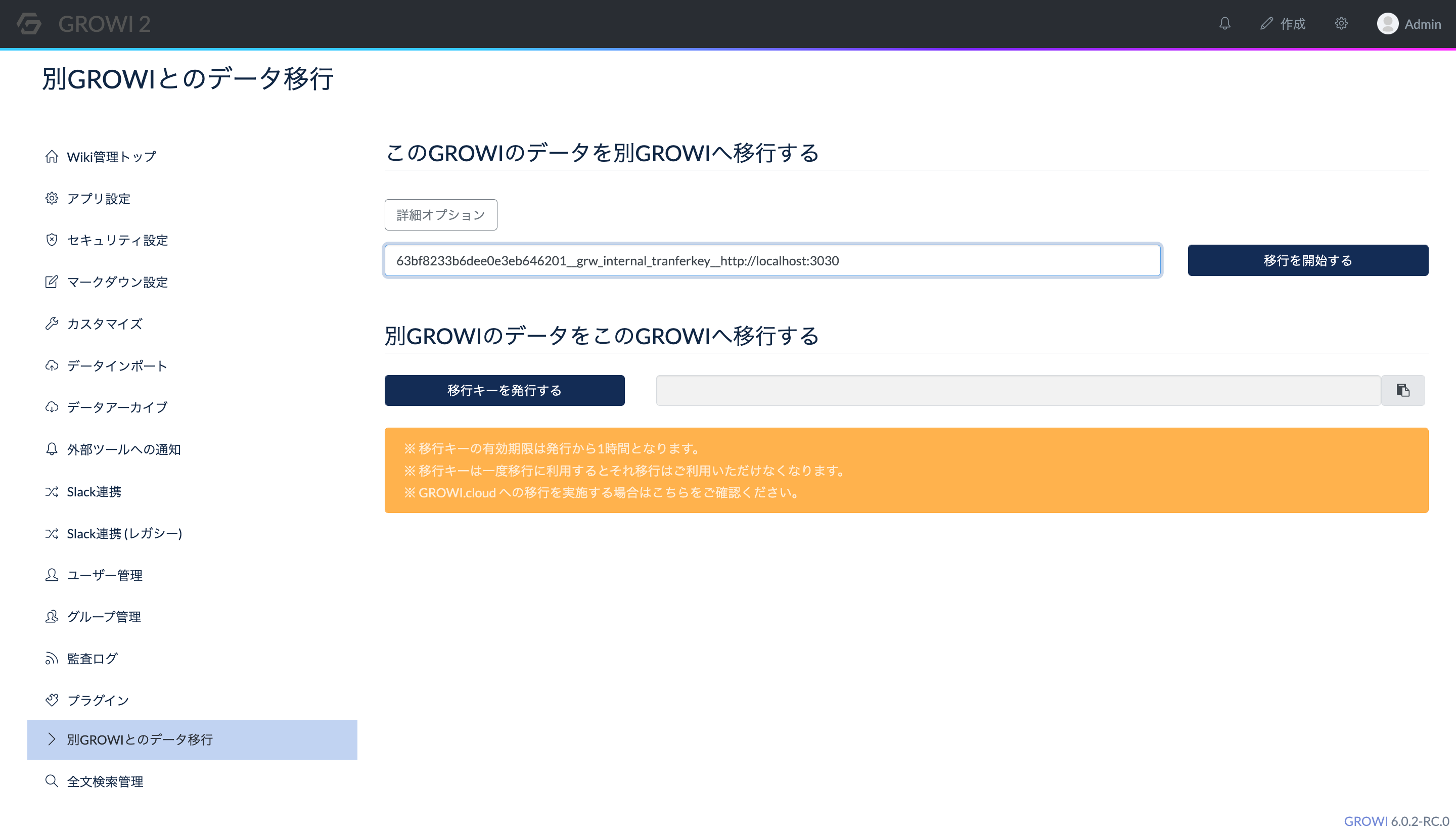
Task: Go to ユーザー管理 in the sidebar
Action: 104,575
